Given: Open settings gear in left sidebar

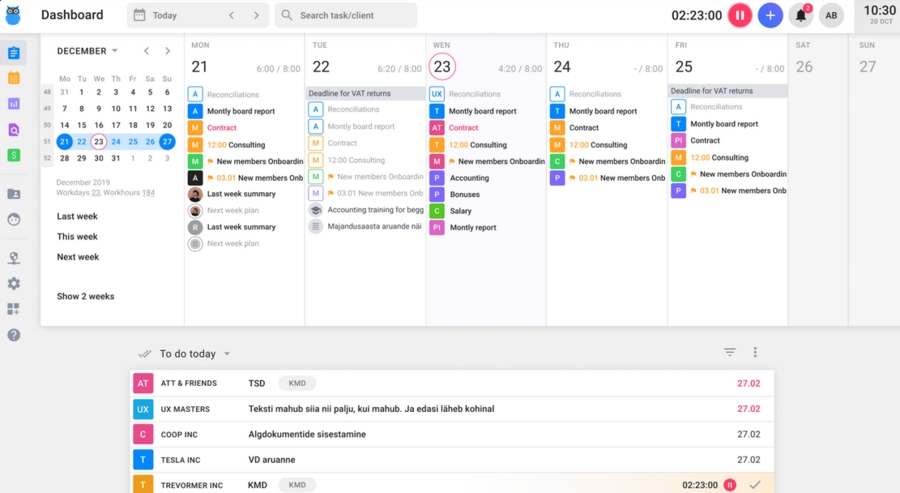Looking at the screenshot, I should pos(14,284).
